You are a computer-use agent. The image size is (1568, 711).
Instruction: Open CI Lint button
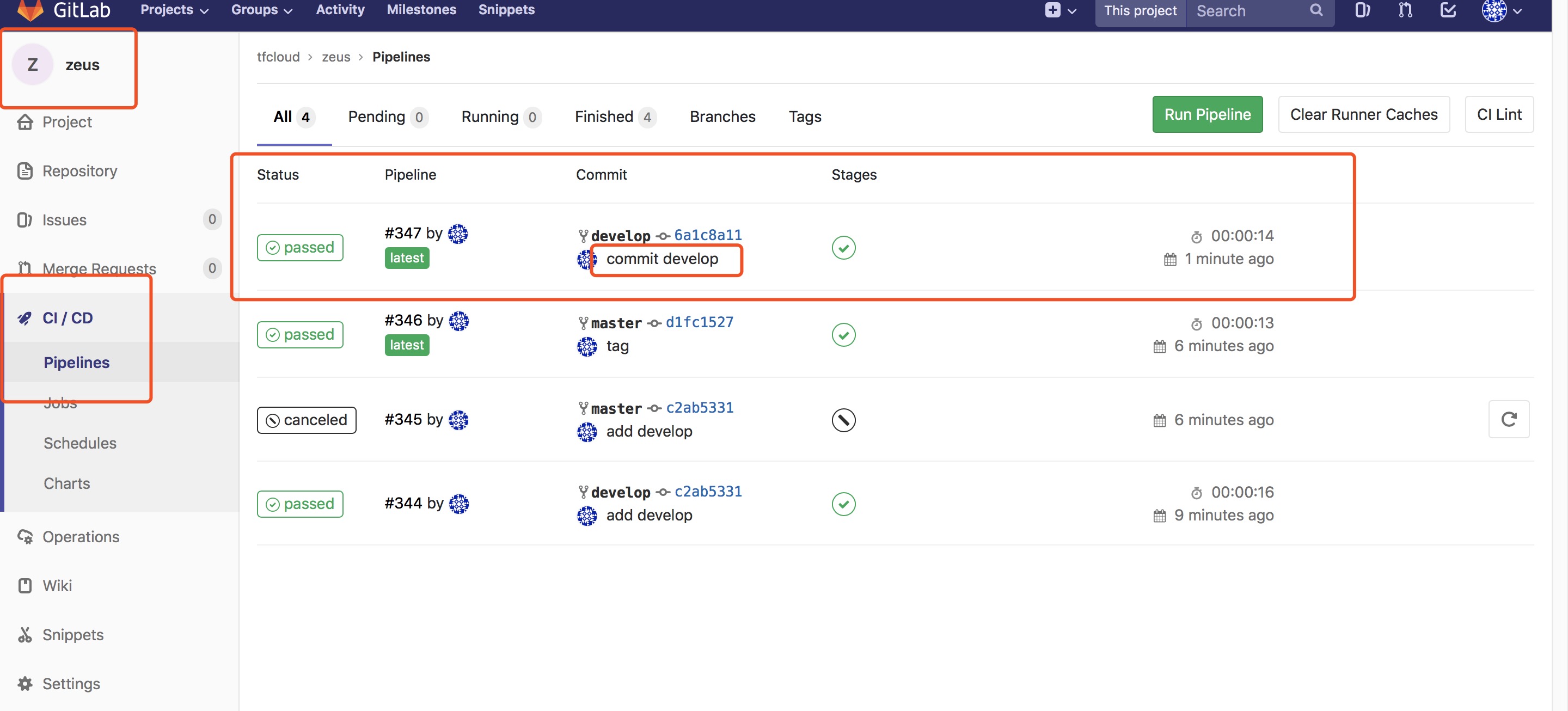[1499, 114]
